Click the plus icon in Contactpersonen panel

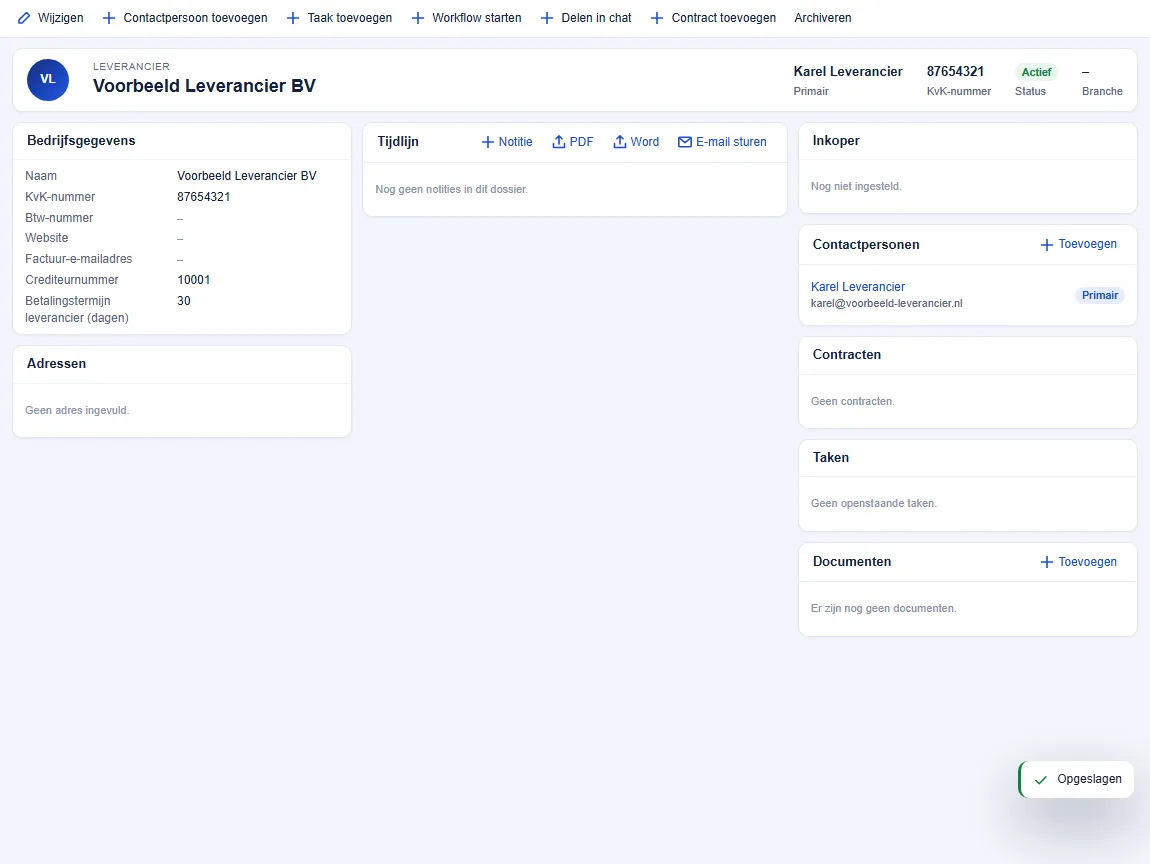tap(1047, 244)
